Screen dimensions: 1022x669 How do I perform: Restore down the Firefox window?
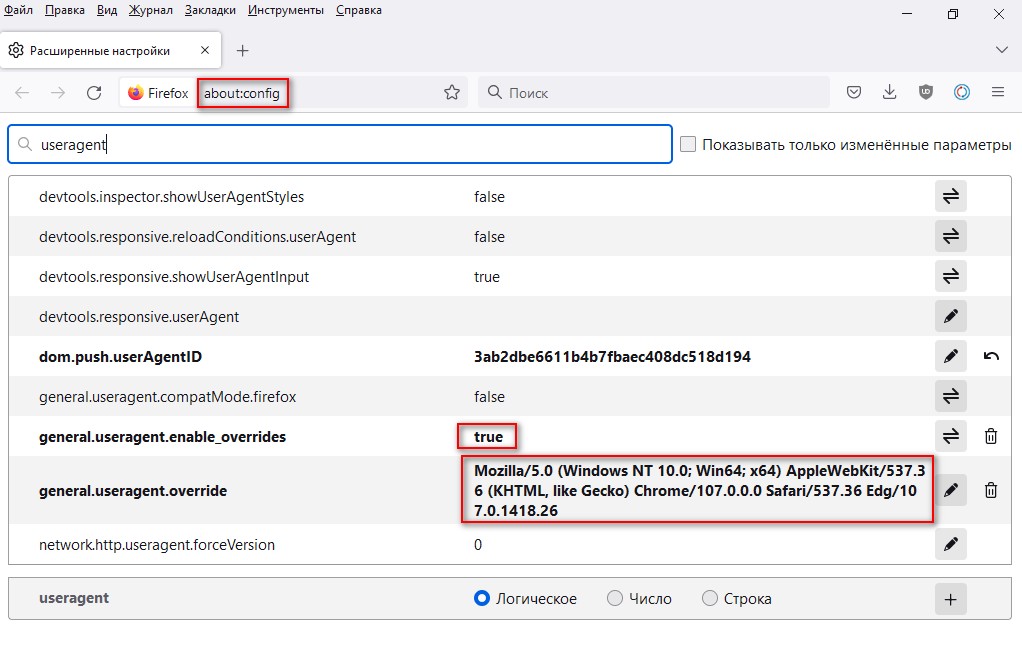[953, 14]
